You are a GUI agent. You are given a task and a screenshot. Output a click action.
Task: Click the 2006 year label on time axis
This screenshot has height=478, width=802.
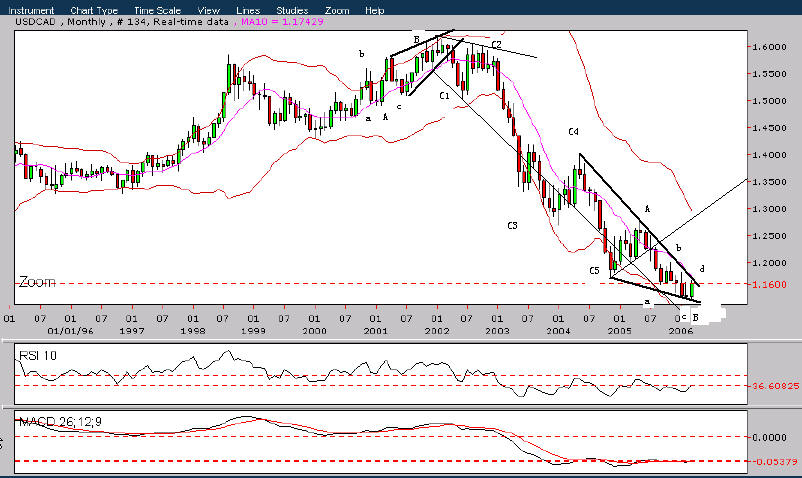[x=681, y=331]
